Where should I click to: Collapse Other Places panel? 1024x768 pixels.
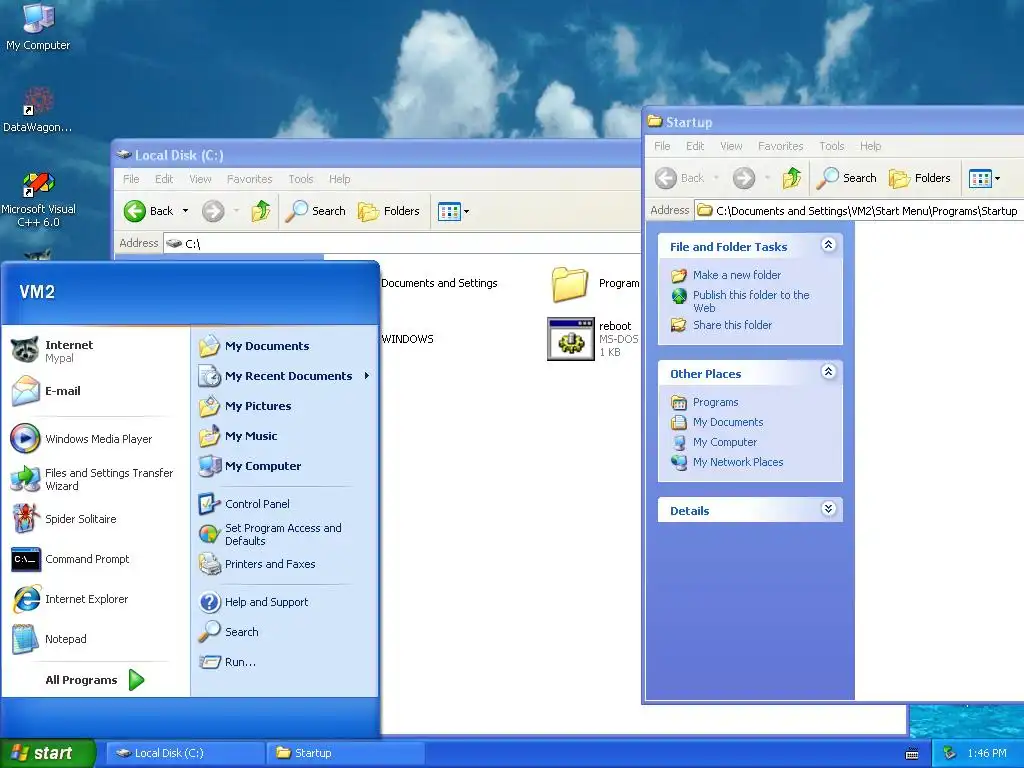[828, 372]
